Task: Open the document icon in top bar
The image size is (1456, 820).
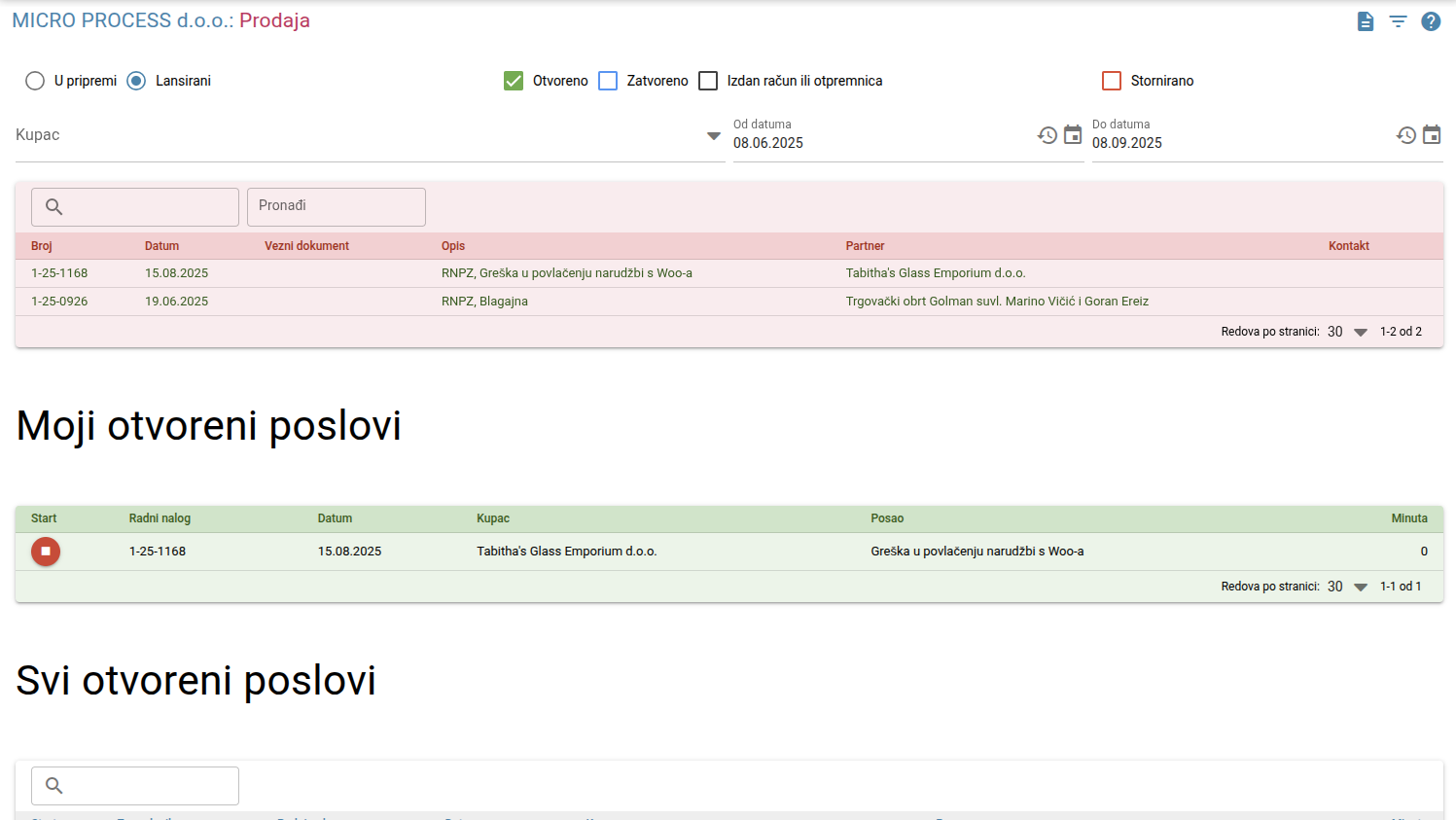Action: click(1366, 21)
